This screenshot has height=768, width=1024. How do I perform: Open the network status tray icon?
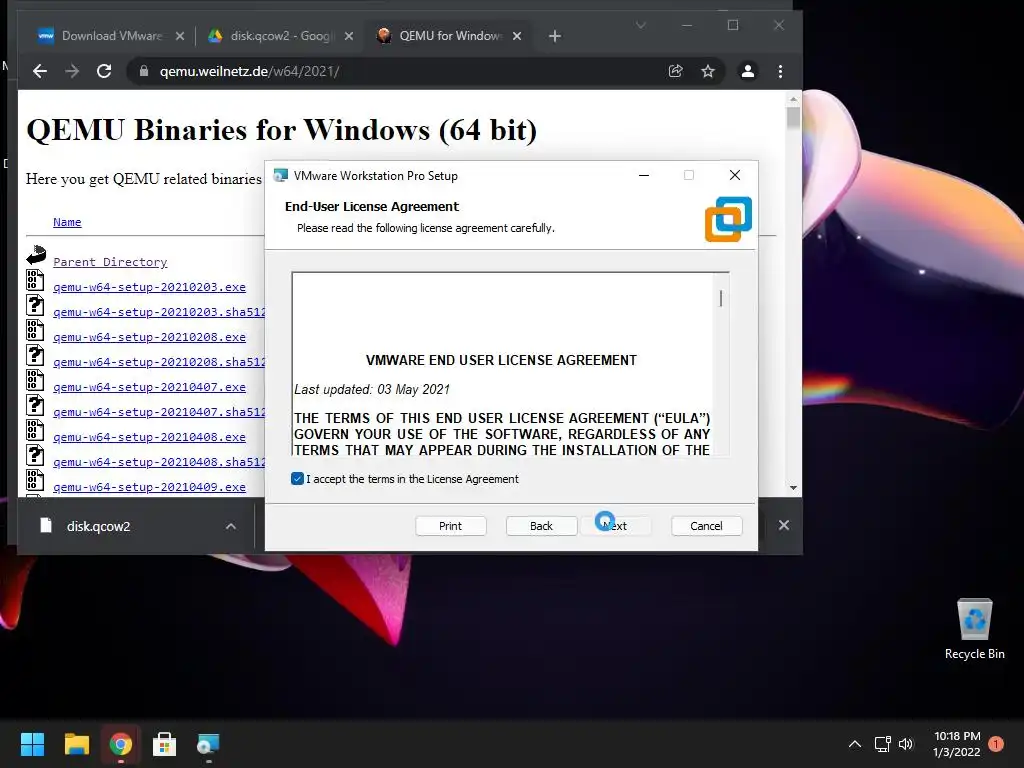tap(883, 744)
